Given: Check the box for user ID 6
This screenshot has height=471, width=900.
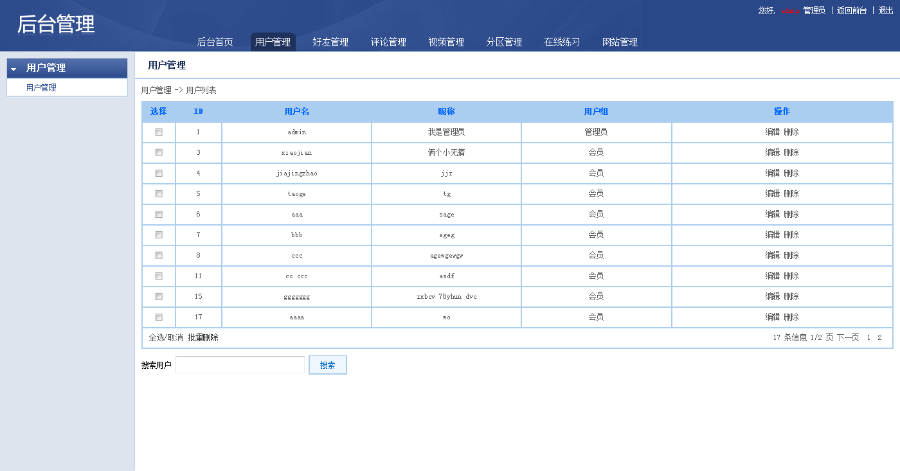Looking at the screenshot, I should point(159,215).
